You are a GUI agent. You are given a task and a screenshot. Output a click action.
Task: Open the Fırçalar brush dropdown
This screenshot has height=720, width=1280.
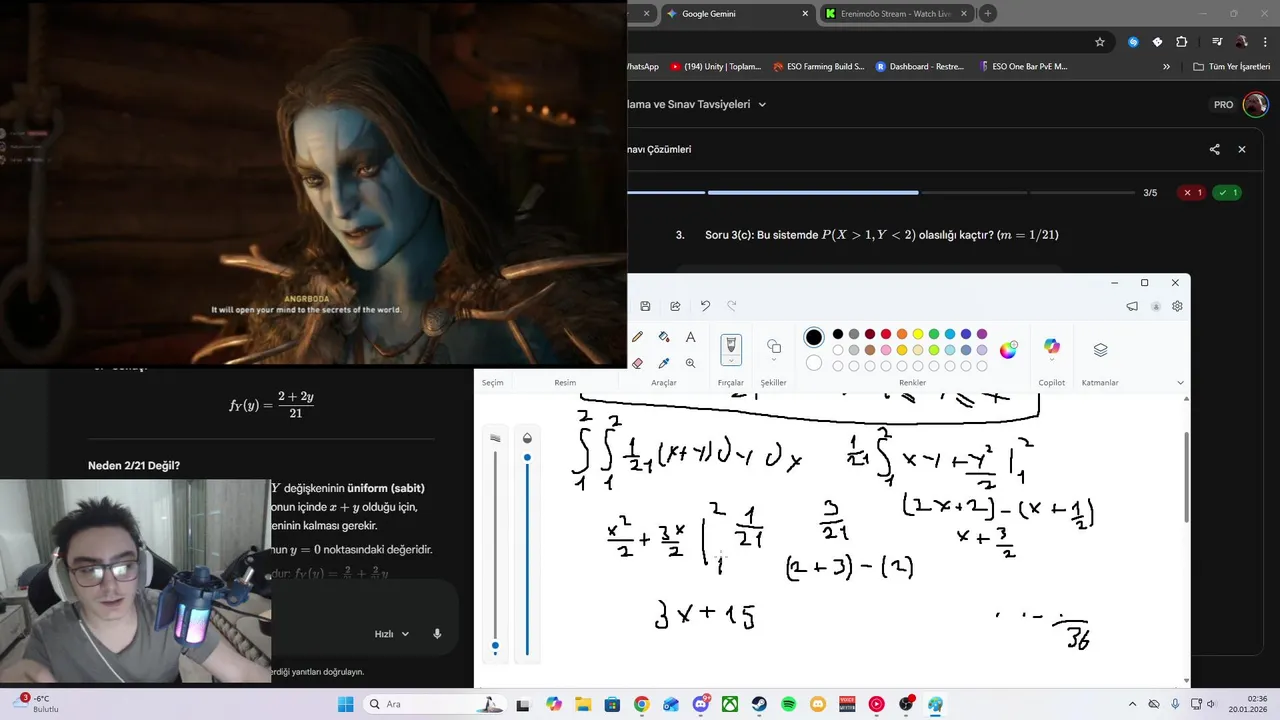tap(731, 361)
